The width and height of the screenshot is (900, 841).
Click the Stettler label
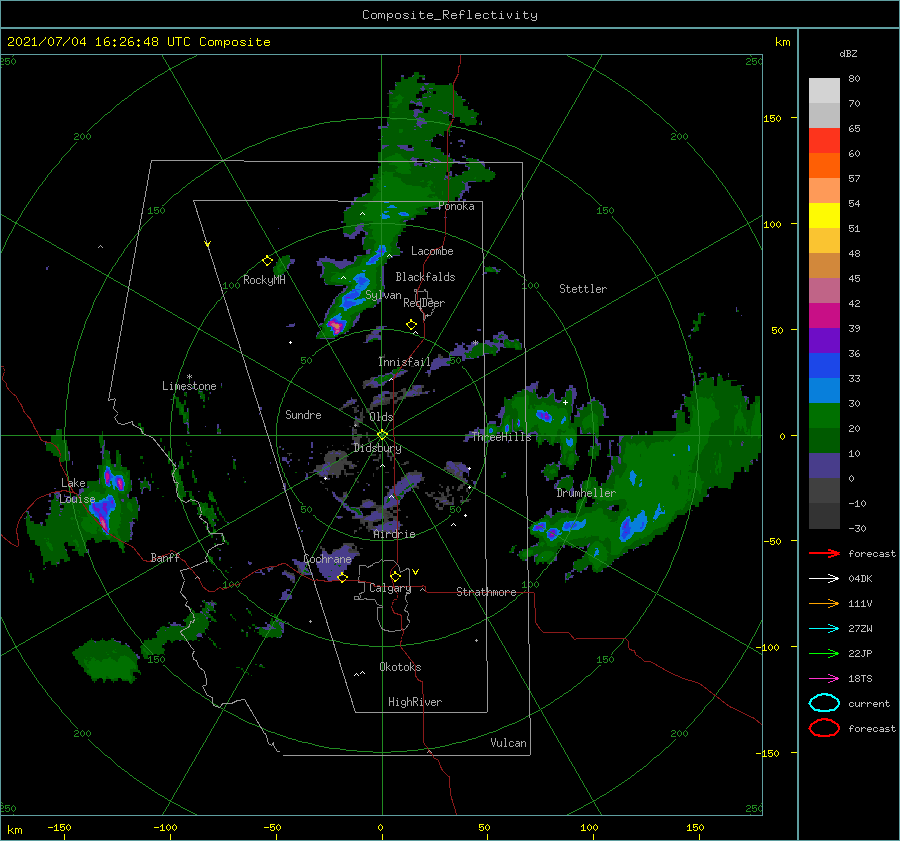pyautogui.click(x=583, y=289)
